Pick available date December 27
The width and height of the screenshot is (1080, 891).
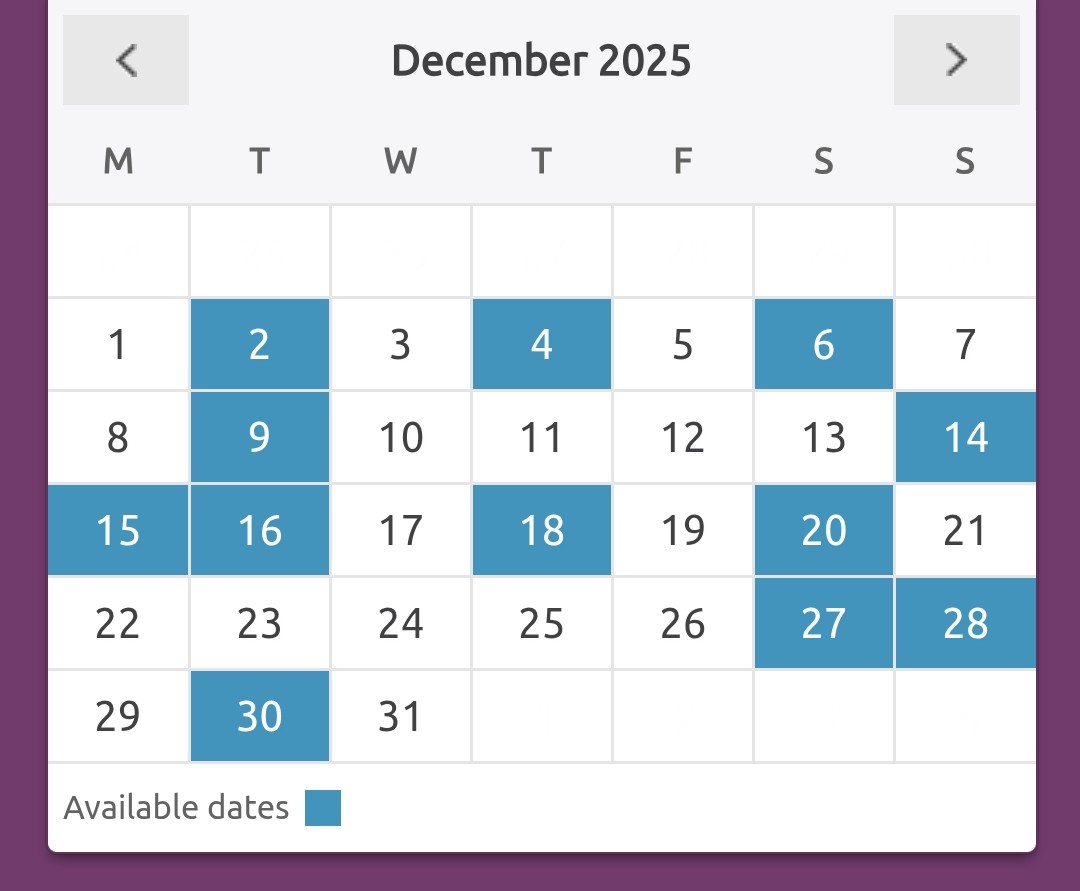824,623
